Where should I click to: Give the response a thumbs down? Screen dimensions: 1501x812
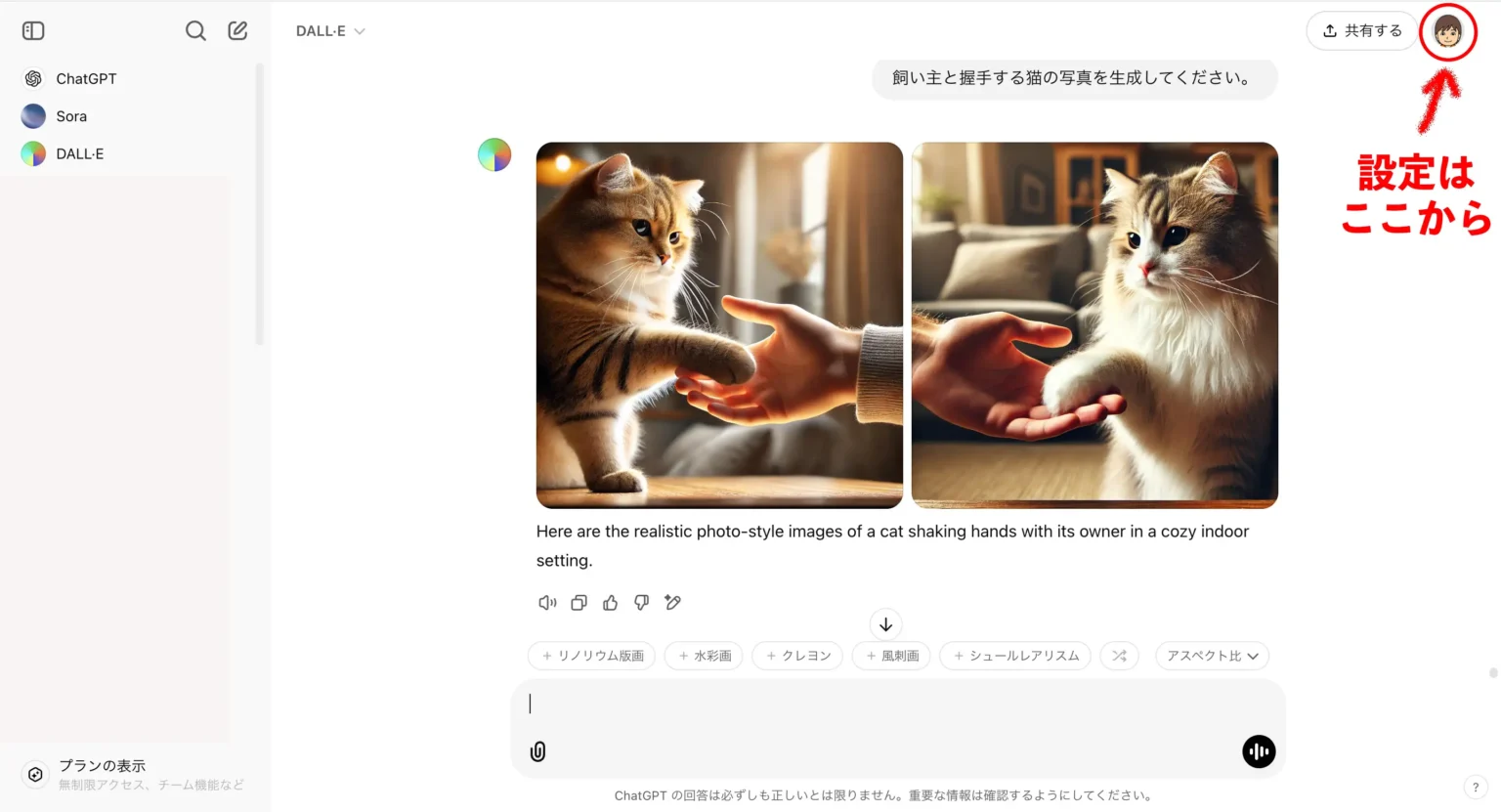coord(641,603)
